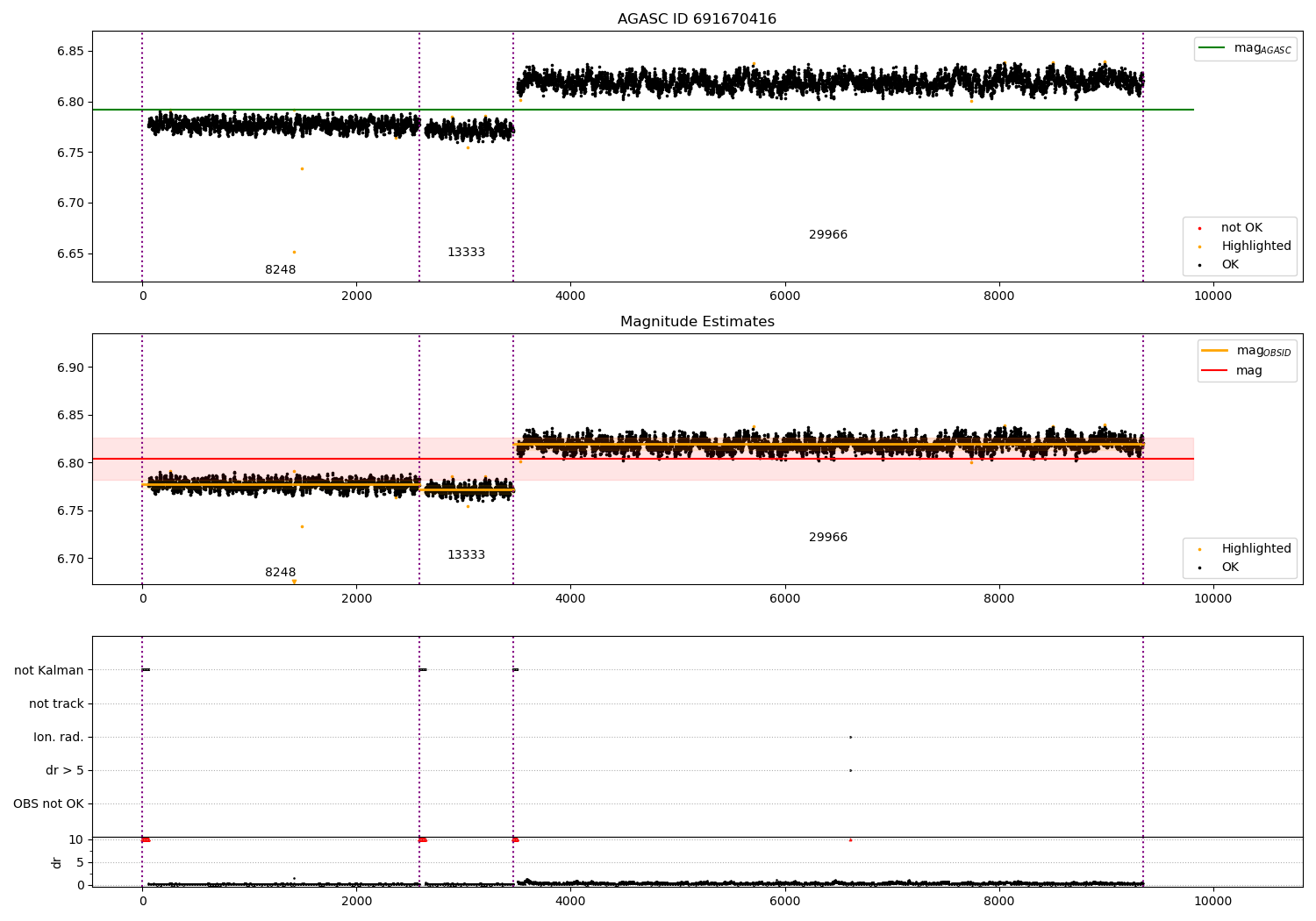Click obsid label 13333 in Magnitude Estimates plot
The height and width of the screenshot is (921, 1316).
click(466, 555)
